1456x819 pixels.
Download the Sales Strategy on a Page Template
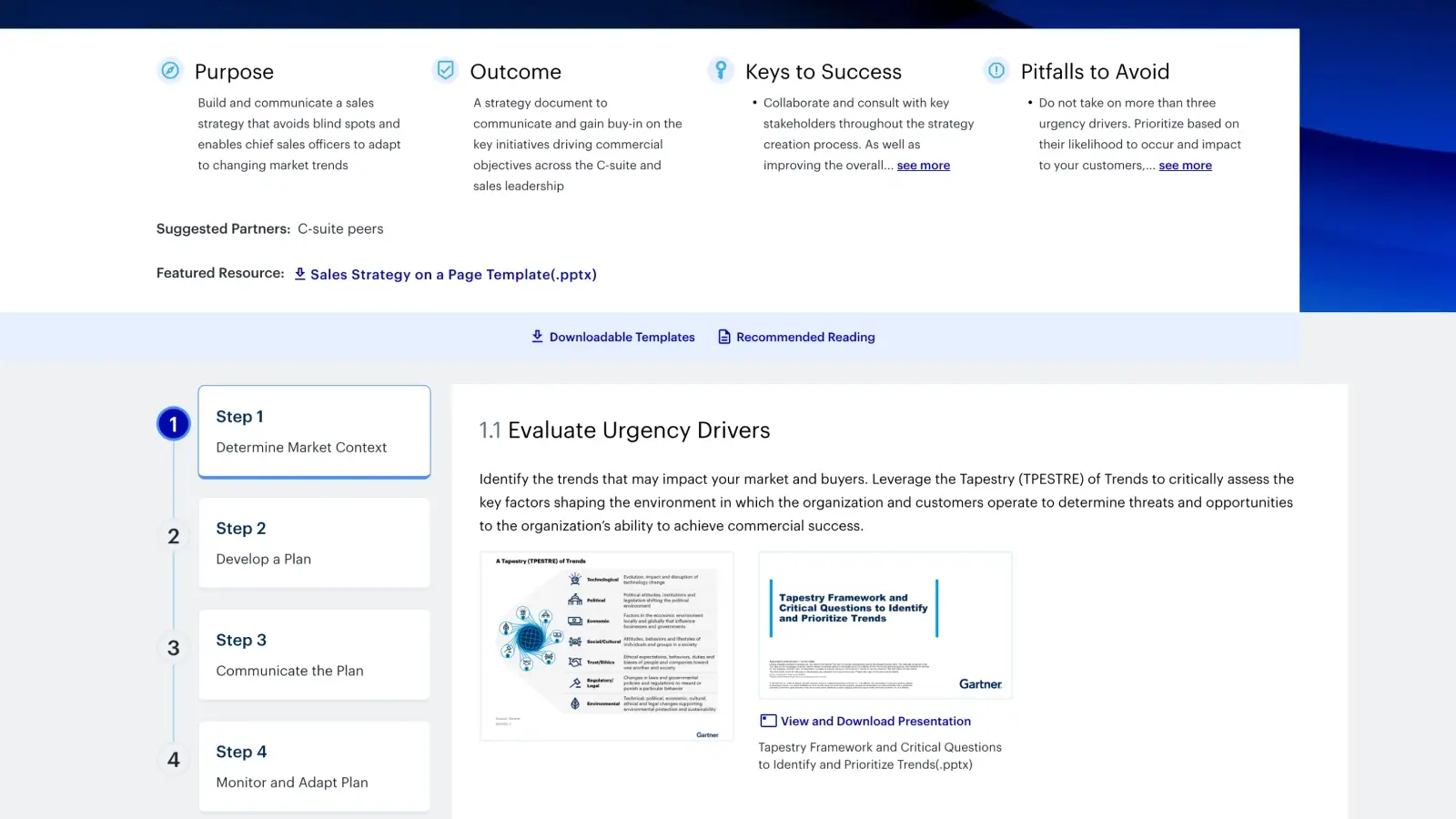tap(453, 274)
